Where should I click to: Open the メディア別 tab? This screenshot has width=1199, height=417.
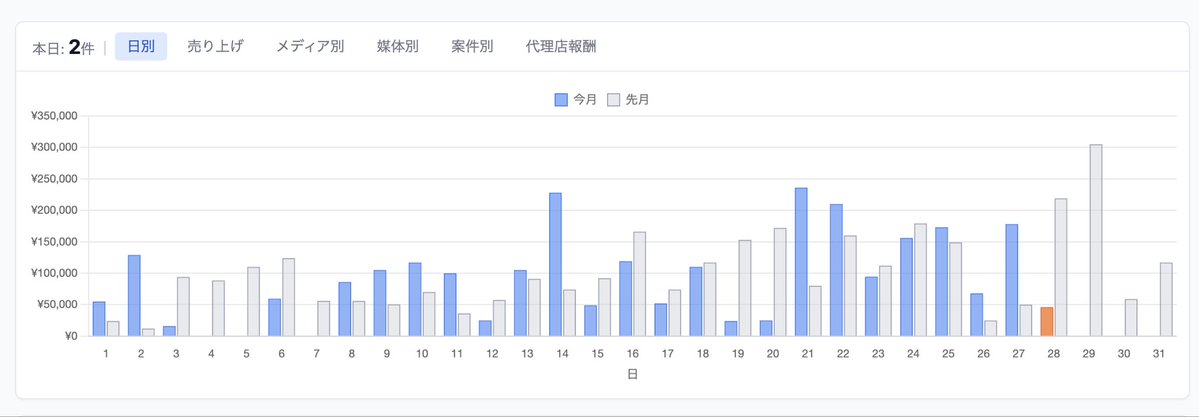pyautogui.click(x=310, y=47)
